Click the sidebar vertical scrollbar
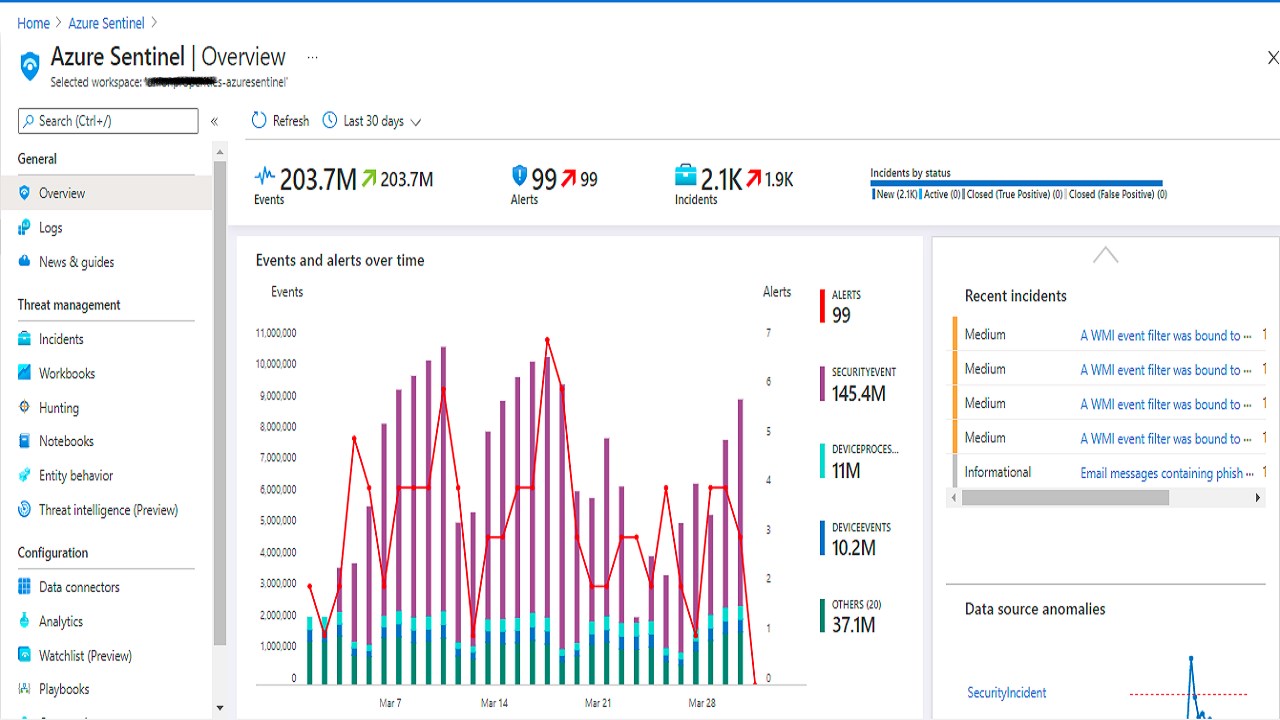 [x=220, y=402]
